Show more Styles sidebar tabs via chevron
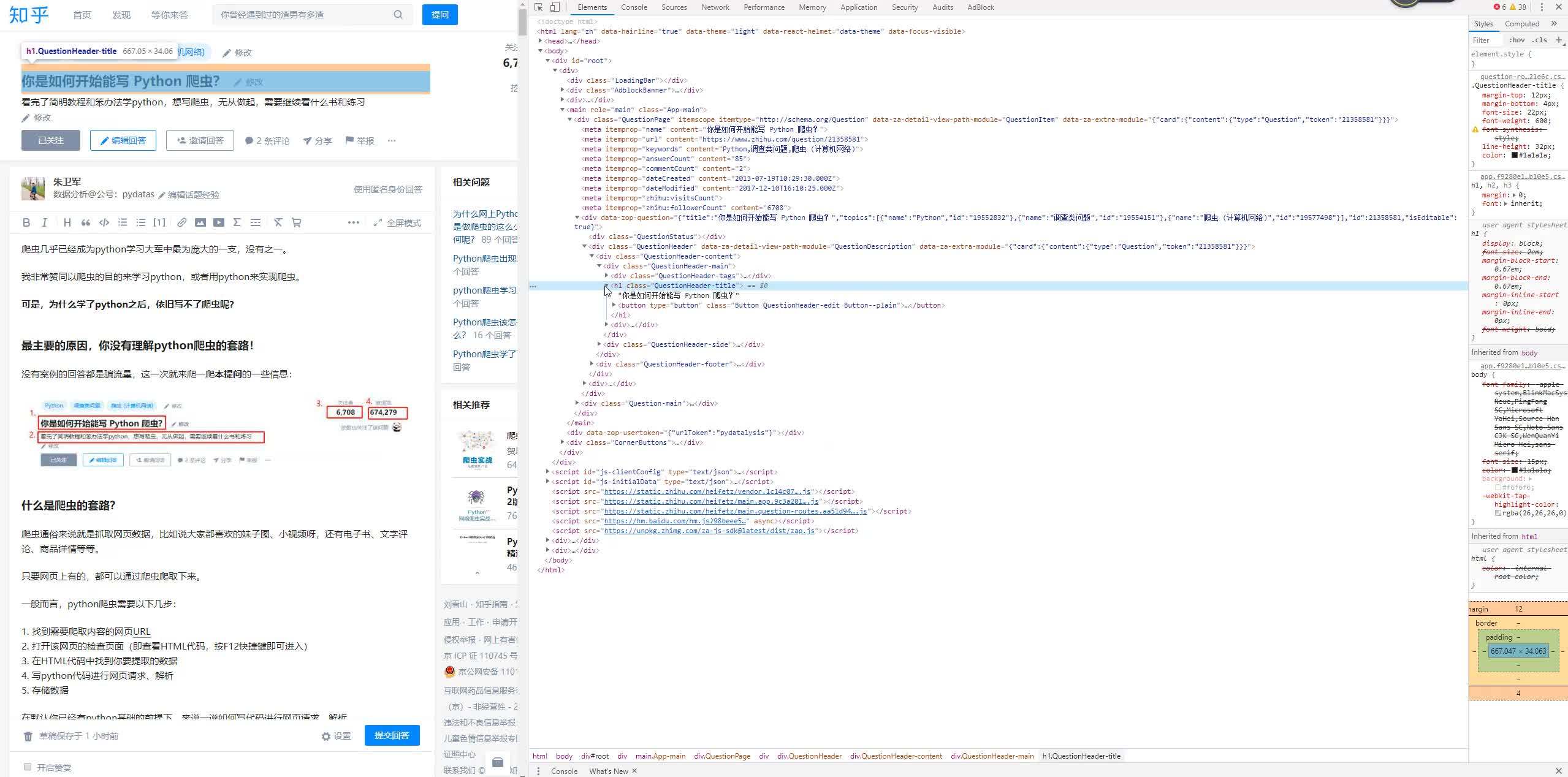This screenshot has height=777, width=1568. (x=1554, y=24)
